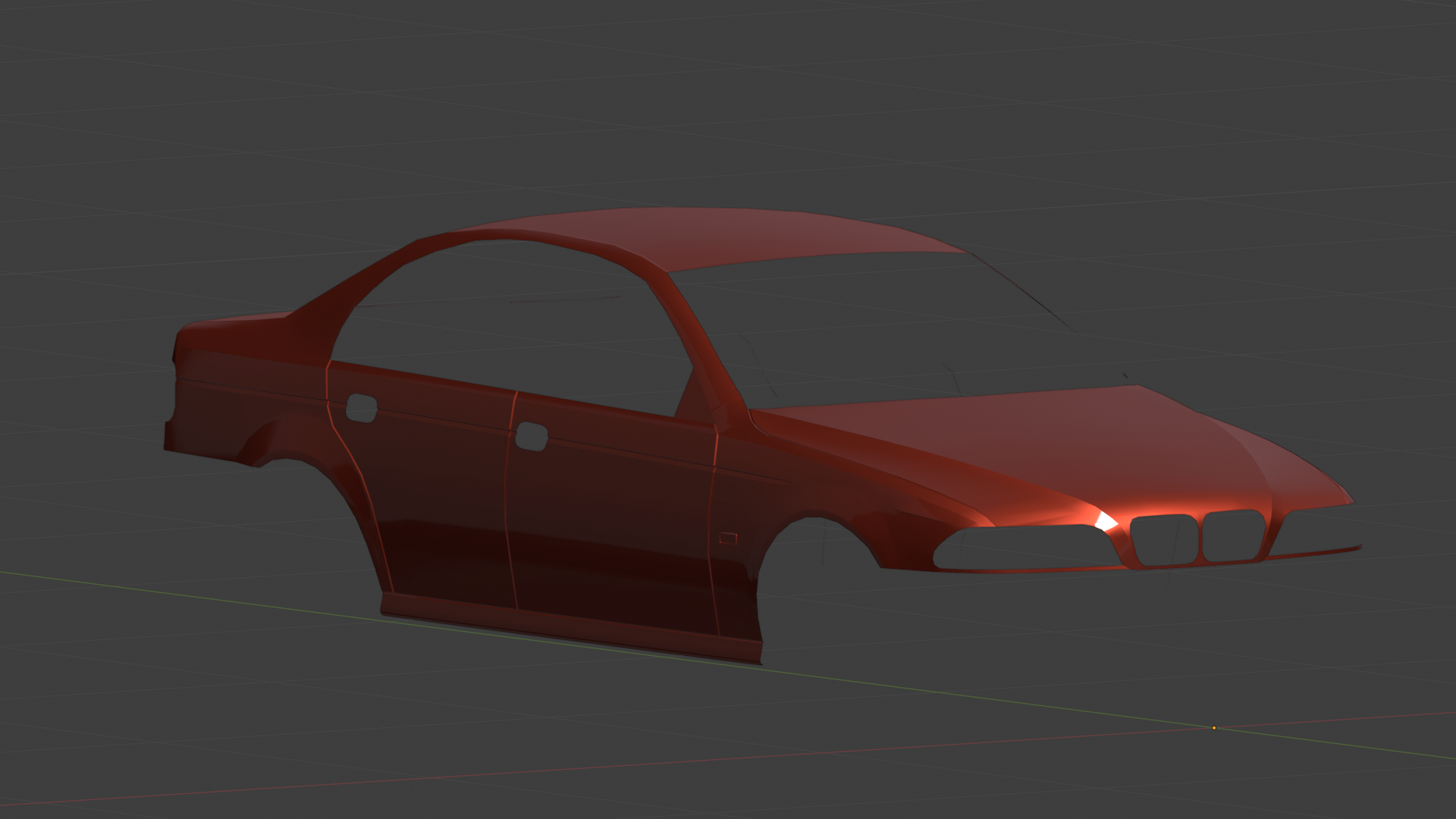Click the right kidney grille opening
This screenshot has height=819, width=1456.
click(x=1235, y=535)
